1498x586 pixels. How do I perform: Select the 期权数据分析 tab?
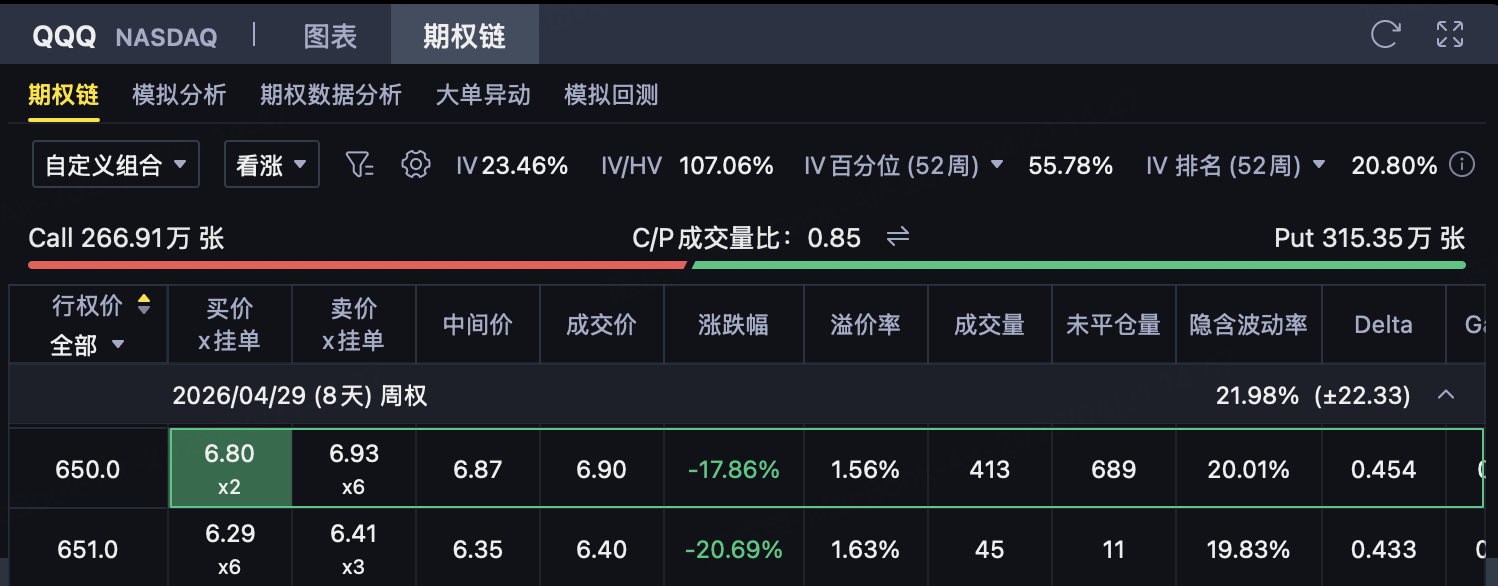tap(331, 95)
